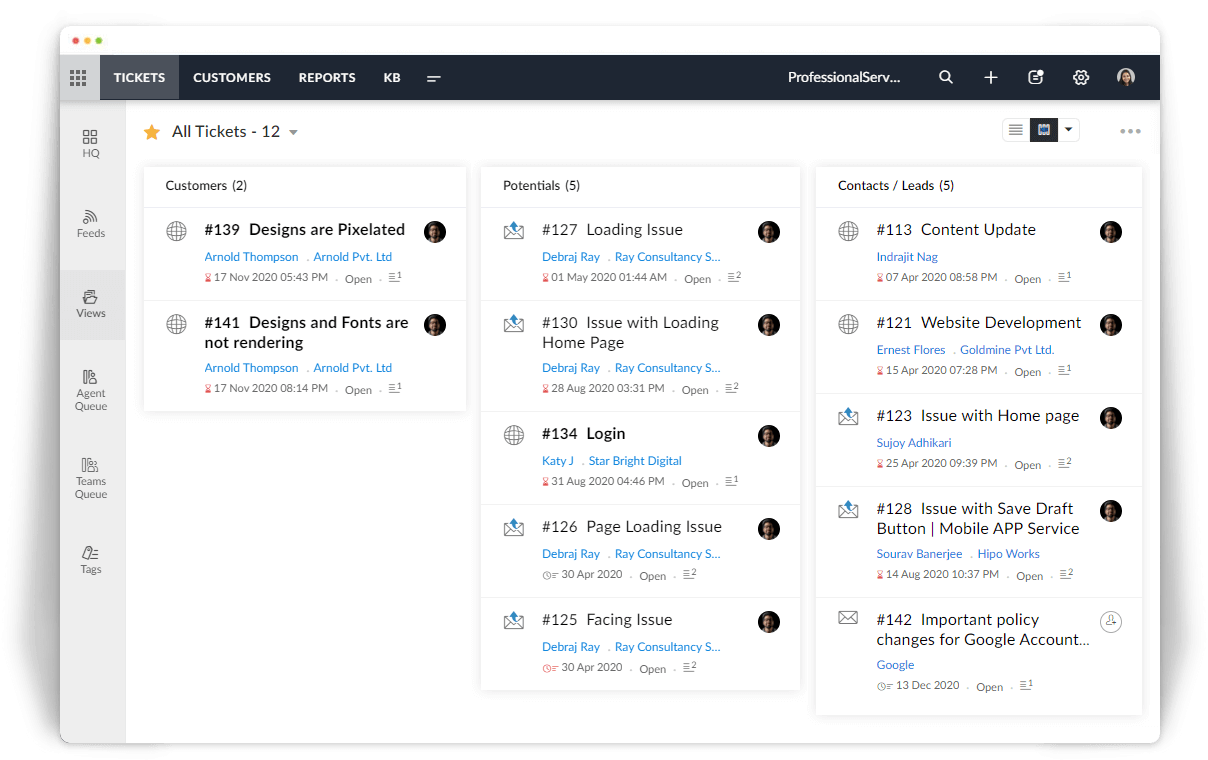
Task: Create a new ticket with the plus icon
Action: point(990,77)
